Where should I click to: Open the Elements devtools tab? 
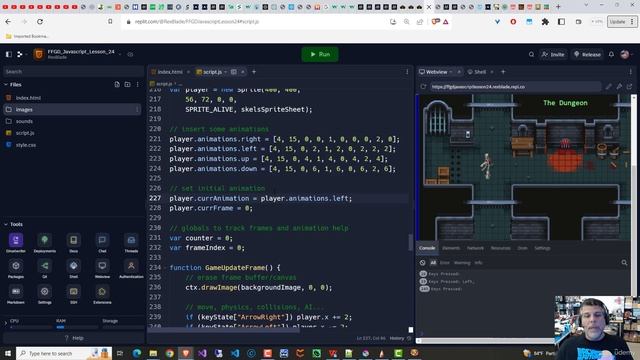(x=451, y=248)
